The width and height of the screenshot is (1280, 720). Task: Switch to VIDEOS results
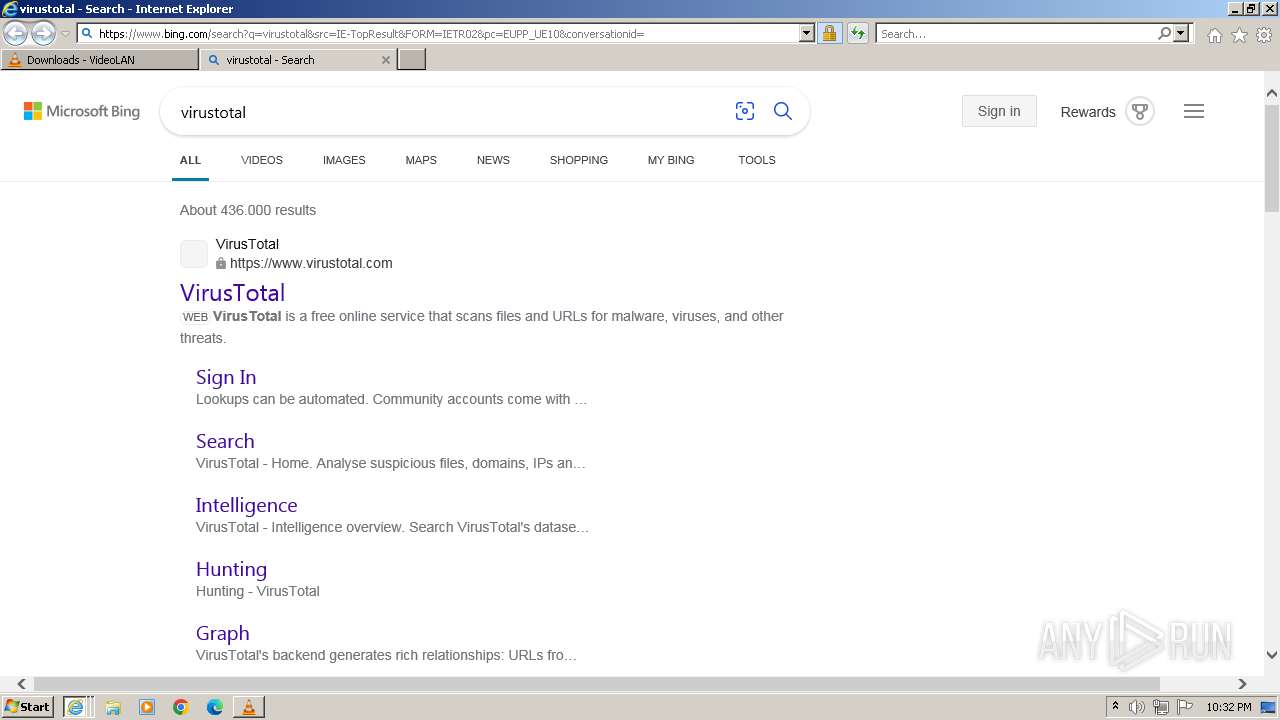[262, 160]
